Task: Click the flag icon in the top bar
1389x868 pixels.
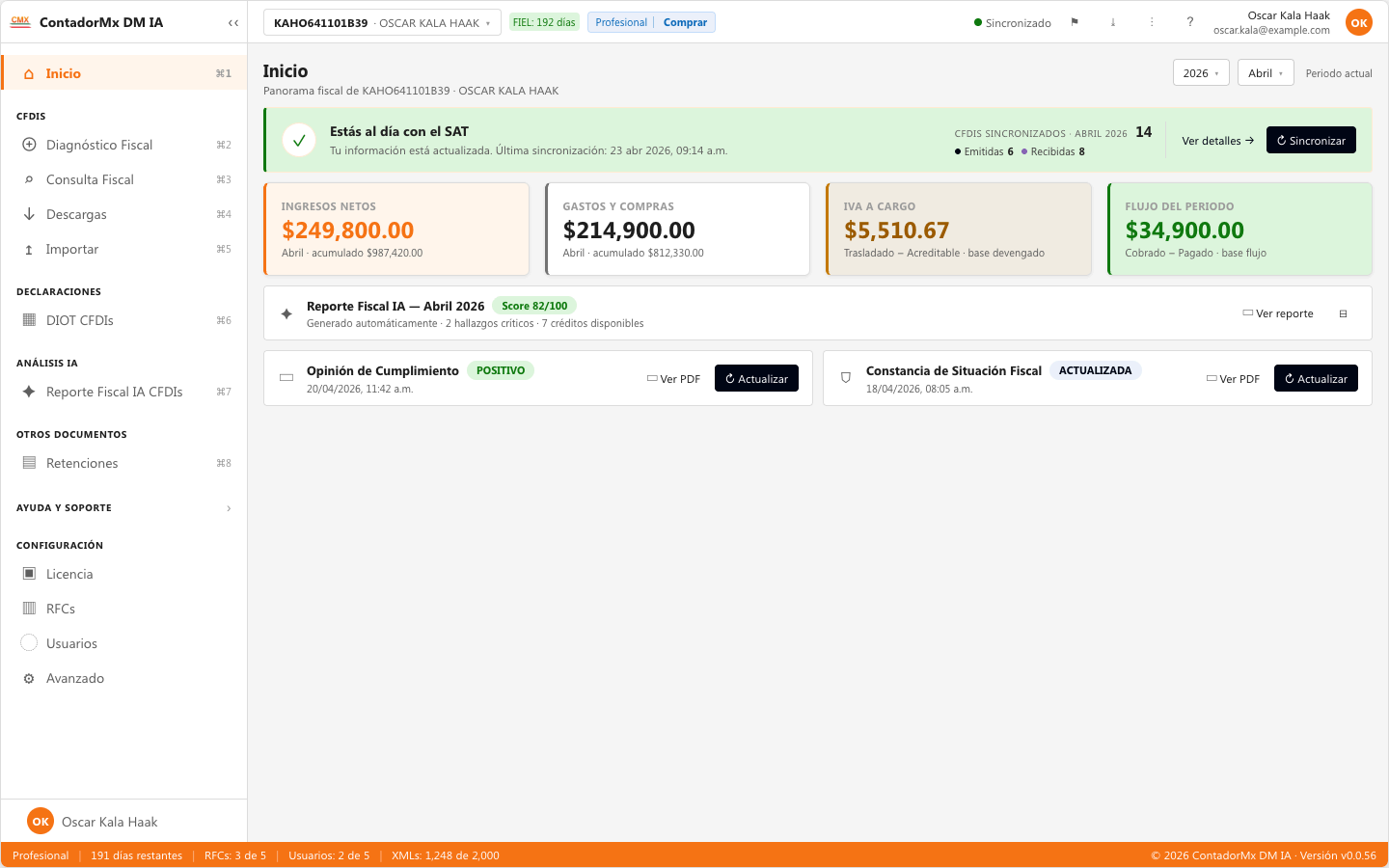Action: click(1075, 22)
